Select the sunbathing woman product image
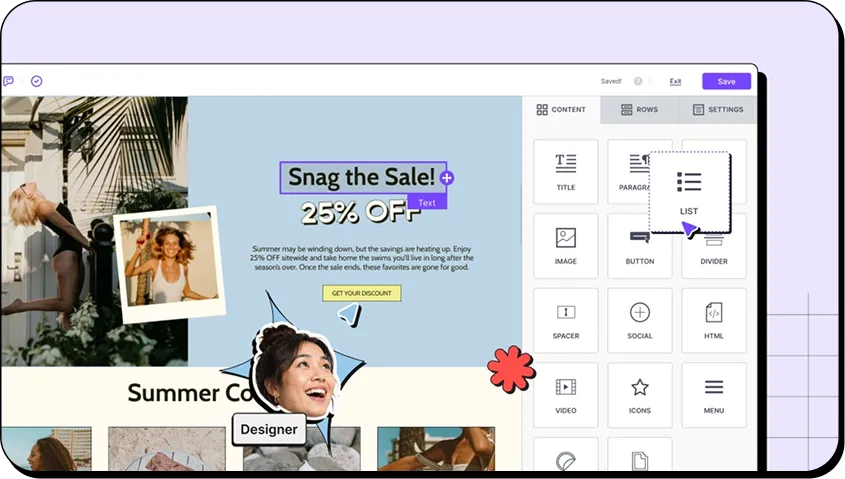The image size is (845, 479). point(436,449)
